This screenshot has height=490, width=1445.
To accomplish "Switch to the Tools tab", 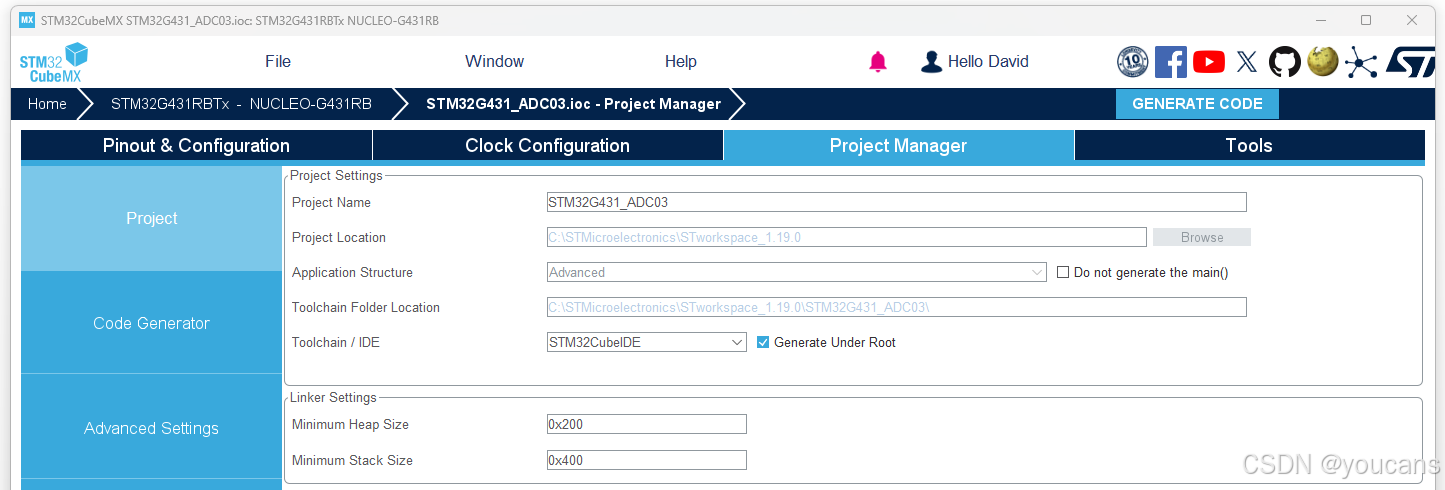I will point(1249,146).
